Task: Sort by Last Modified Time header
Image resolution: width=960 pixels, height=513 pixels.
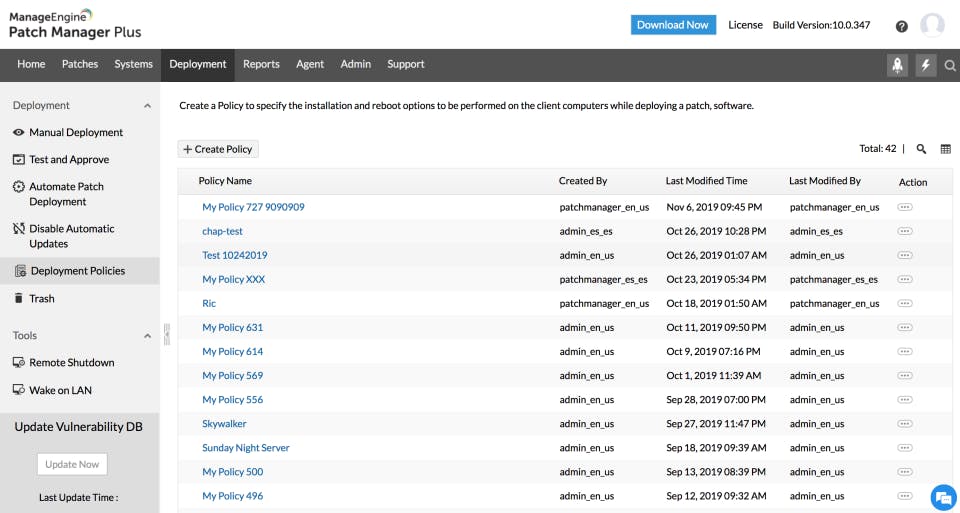Action: coord(706,181)
